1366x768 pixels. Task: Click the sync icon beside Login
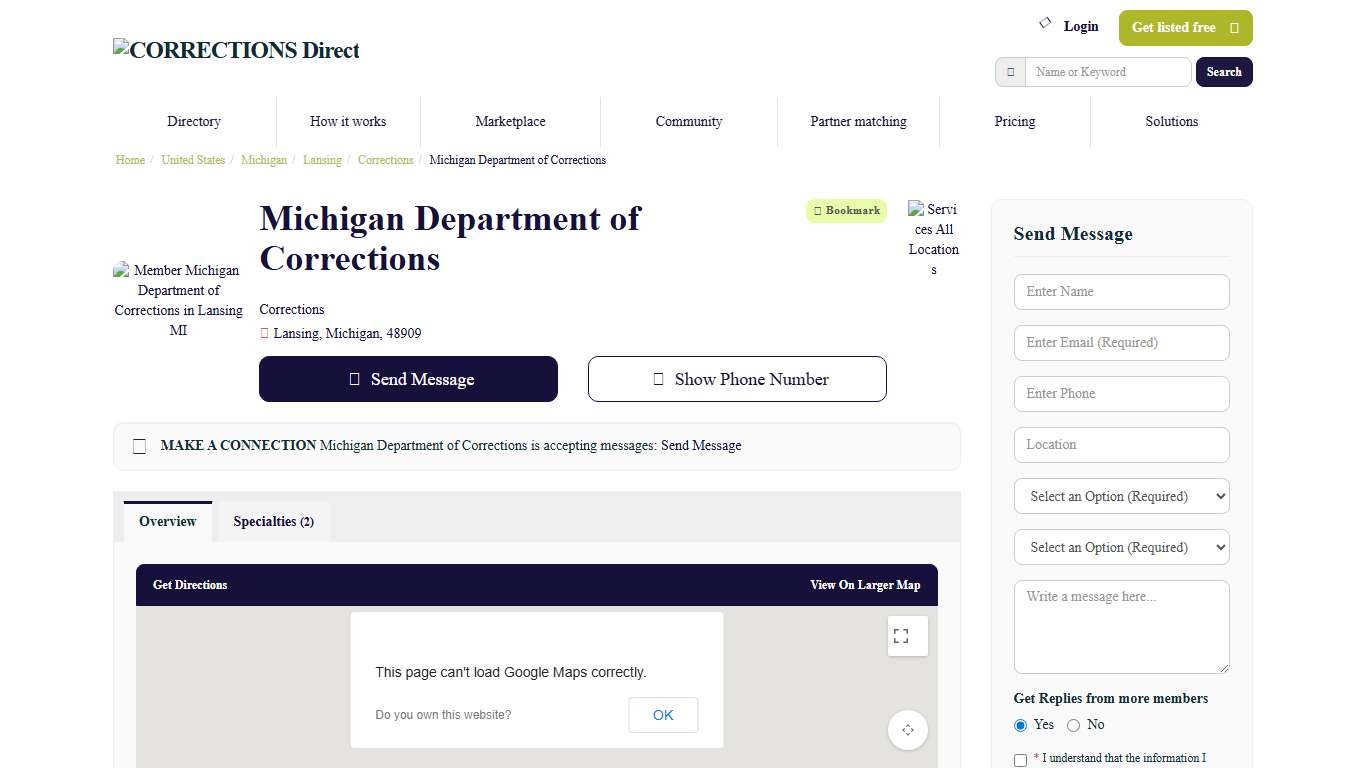pyautogui.click(x=1044, y=22)
